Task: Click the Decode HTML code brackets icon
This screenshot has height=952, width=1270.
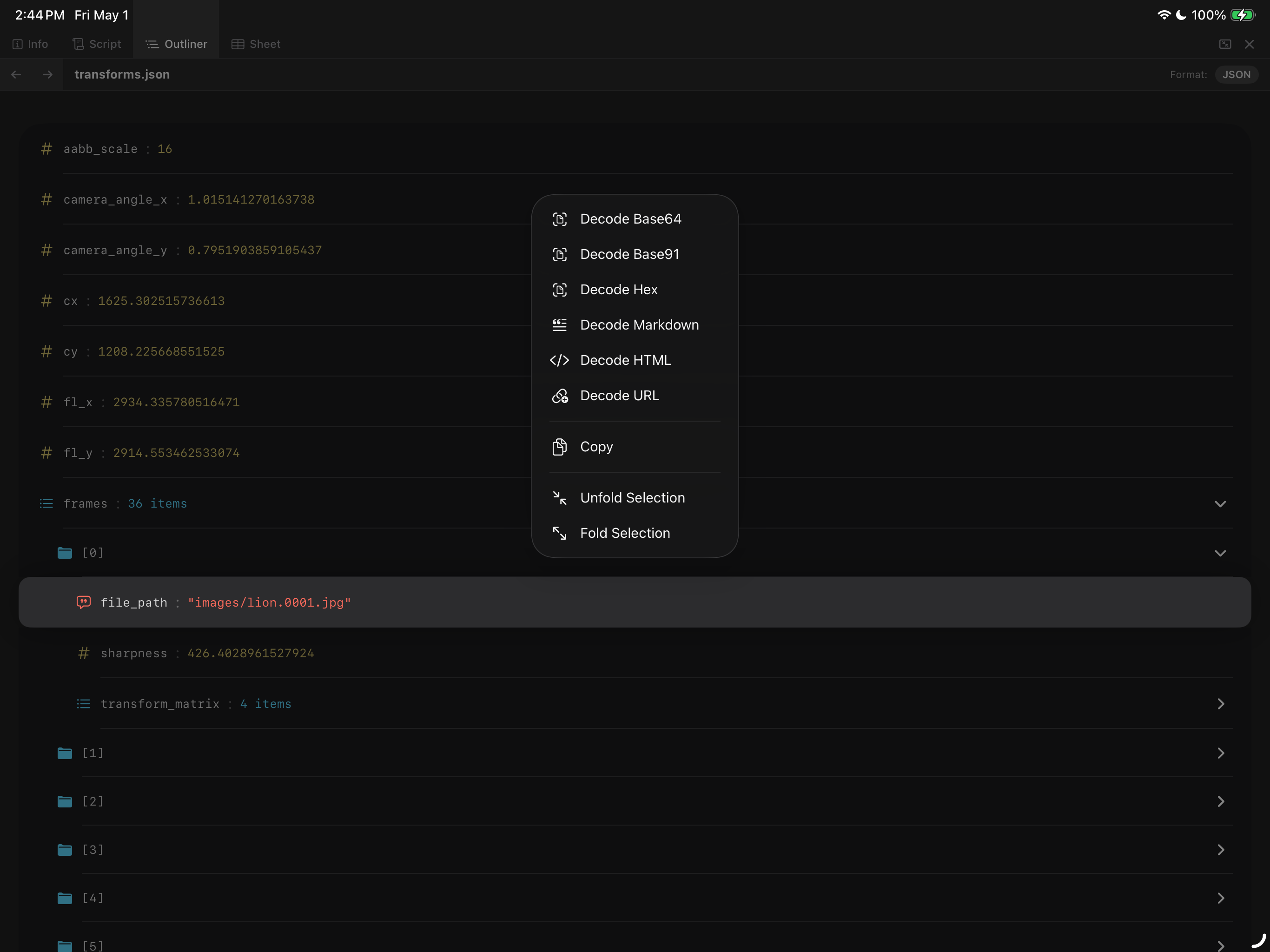Action: tap(559, 360)
